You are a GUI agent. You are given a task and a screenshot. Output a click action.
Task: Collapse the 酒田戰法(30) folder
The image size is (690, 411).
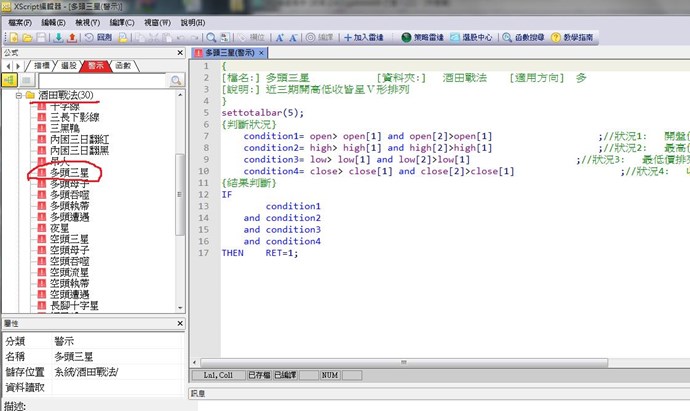pyautogui.click(x=20, y=96)
